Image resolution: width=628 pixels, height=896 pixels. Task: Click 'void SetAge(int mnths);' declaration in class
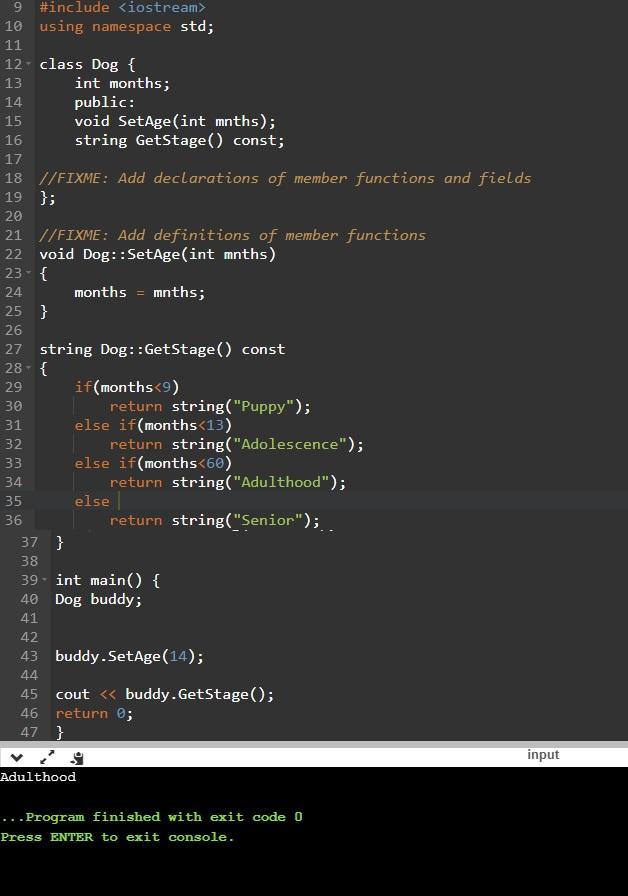pos(175,121)
